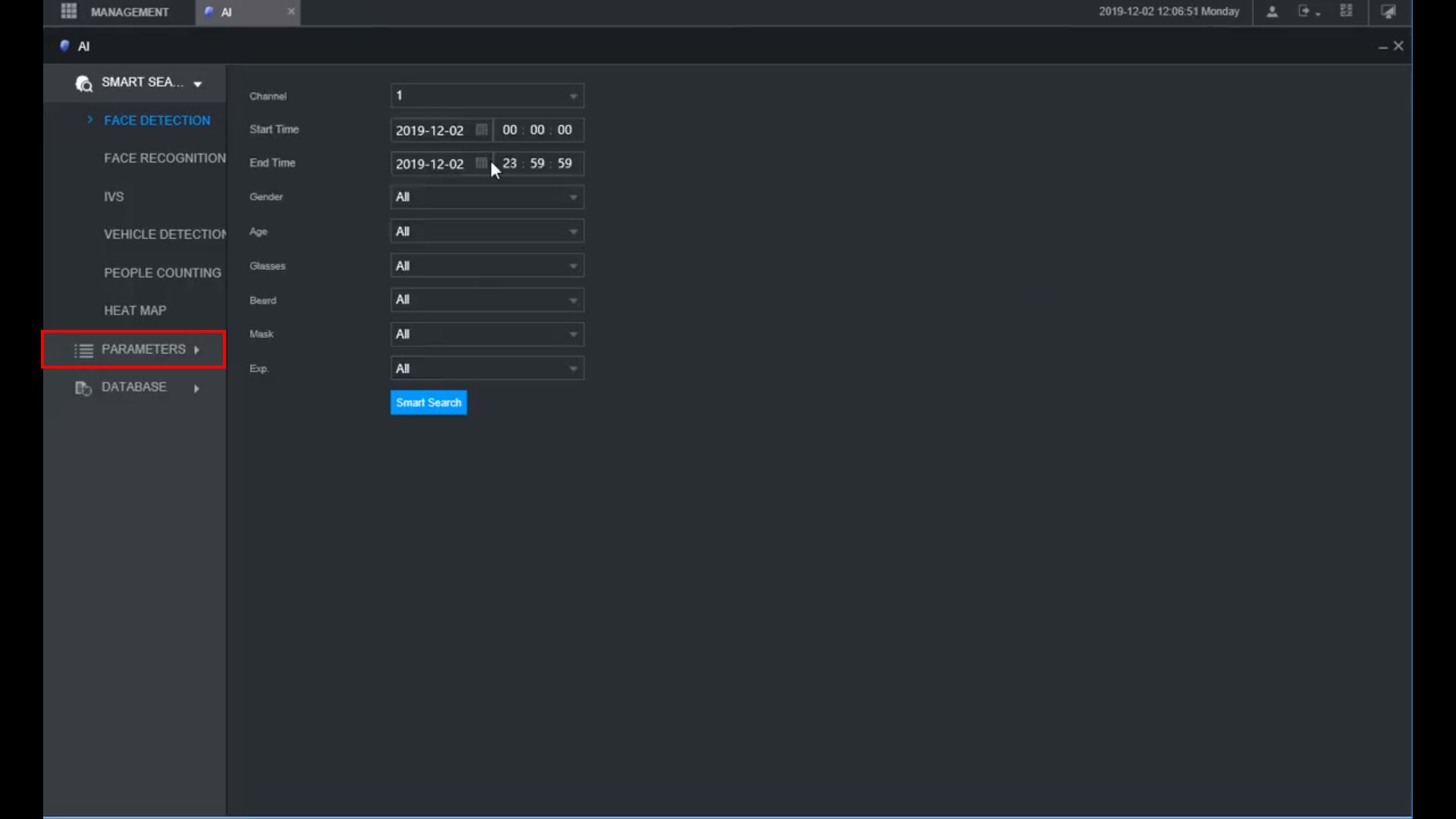Expand the Parameters menu

click(135, 350)
